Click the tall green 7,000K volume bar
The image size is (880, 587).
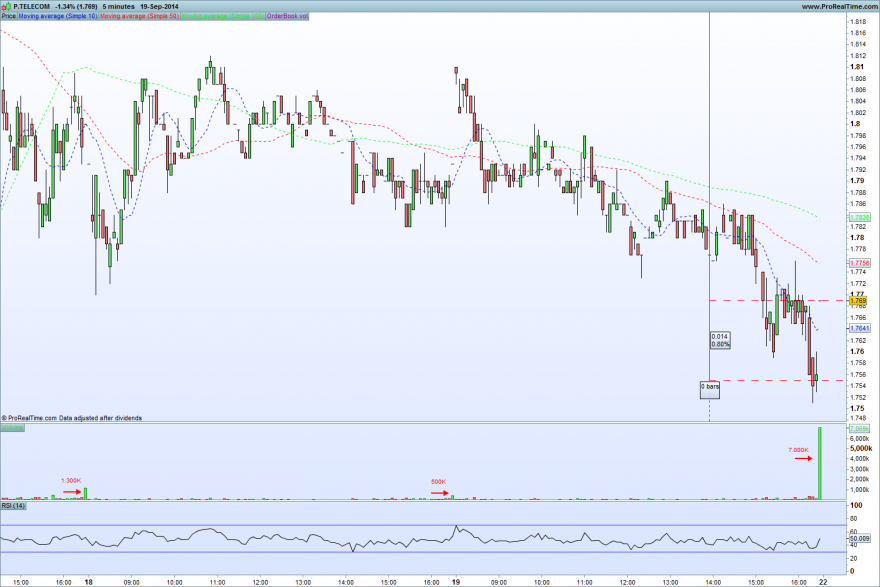pyautogui.click(x=819, y=463)
